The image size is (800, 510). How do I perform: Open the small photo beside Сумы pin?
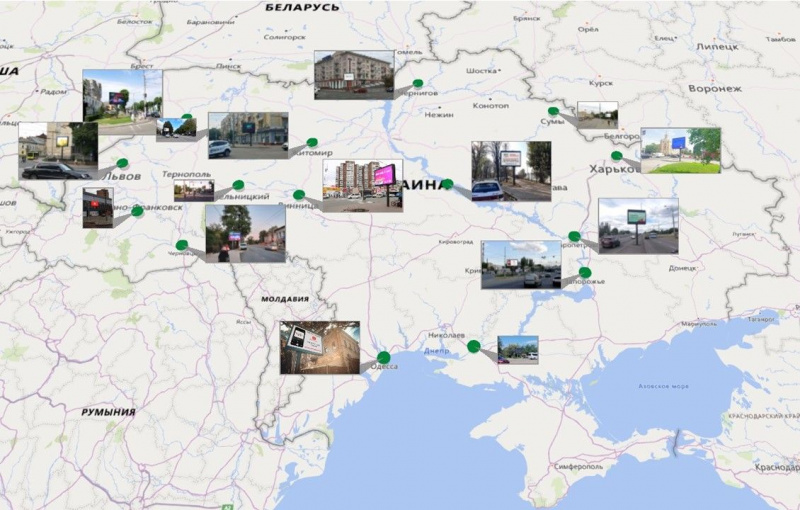tap(597, 115)
